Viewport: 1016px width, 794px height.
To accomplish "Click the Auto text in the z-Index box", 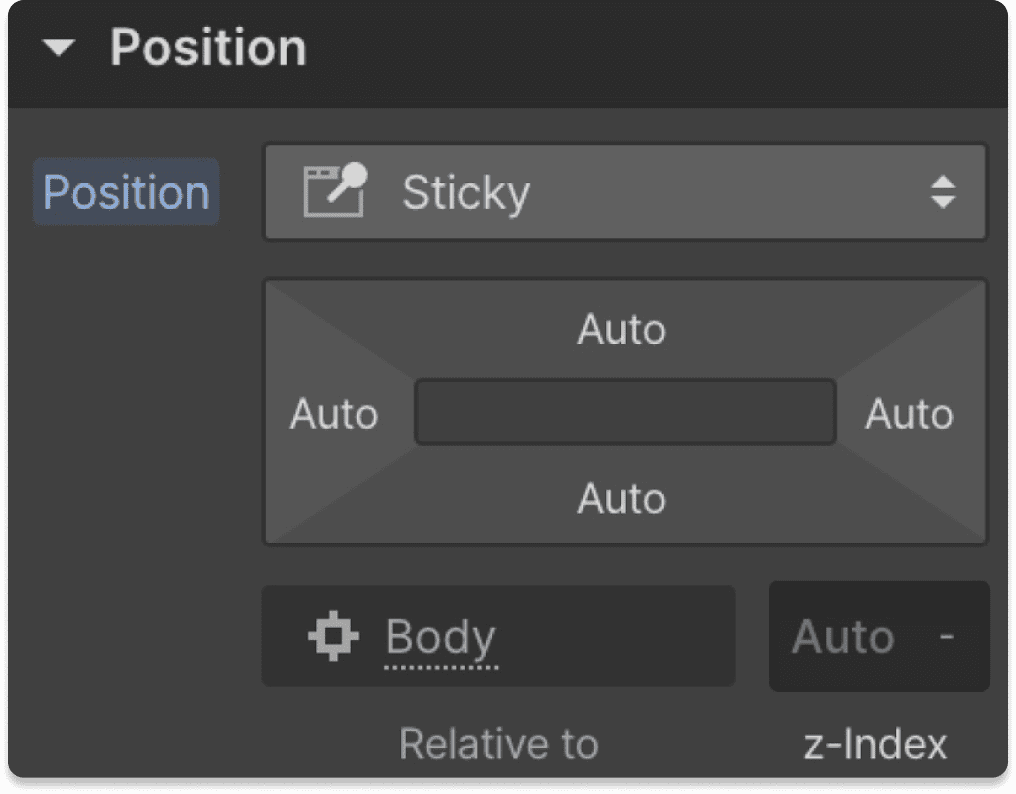I will 843,636.
